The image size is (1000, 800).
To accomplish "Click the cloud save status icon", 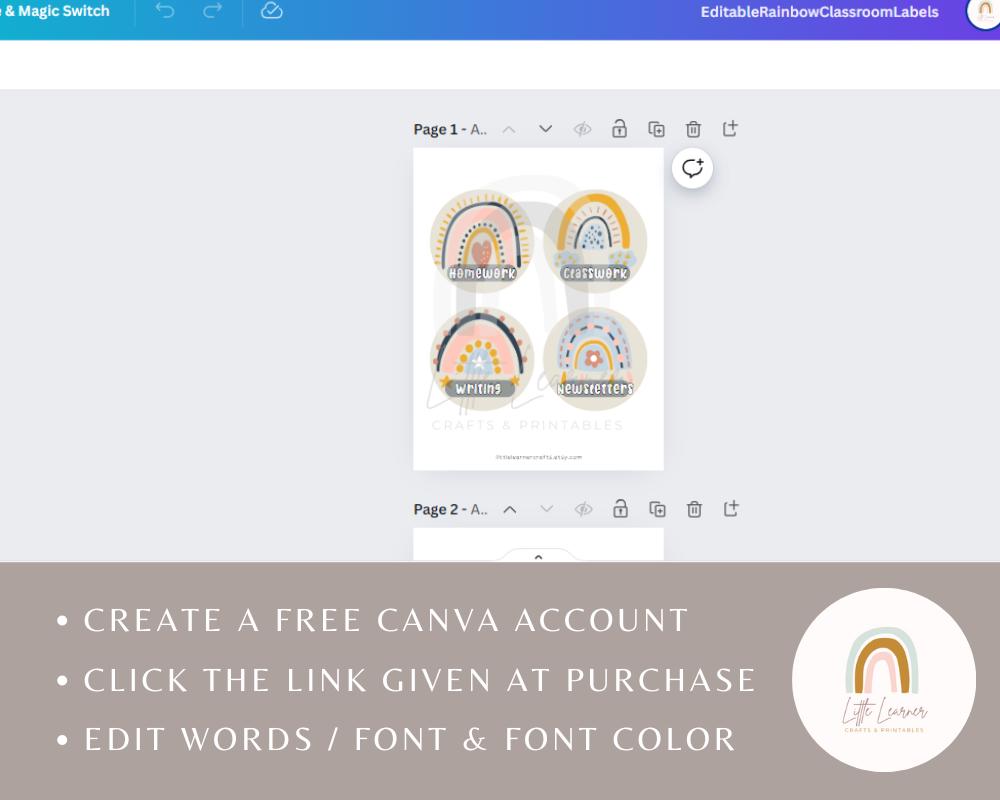I will click(271, 11).
